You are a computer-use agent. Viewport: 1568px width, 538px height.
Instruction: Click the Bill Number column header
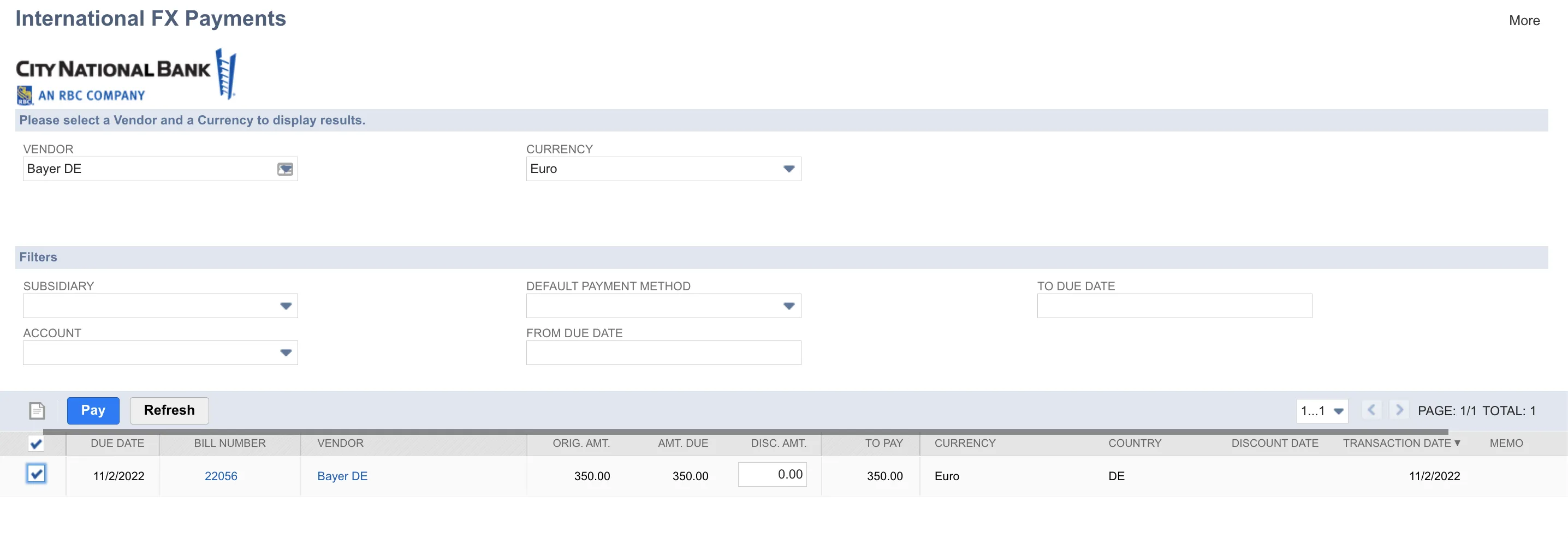(230, 444)
